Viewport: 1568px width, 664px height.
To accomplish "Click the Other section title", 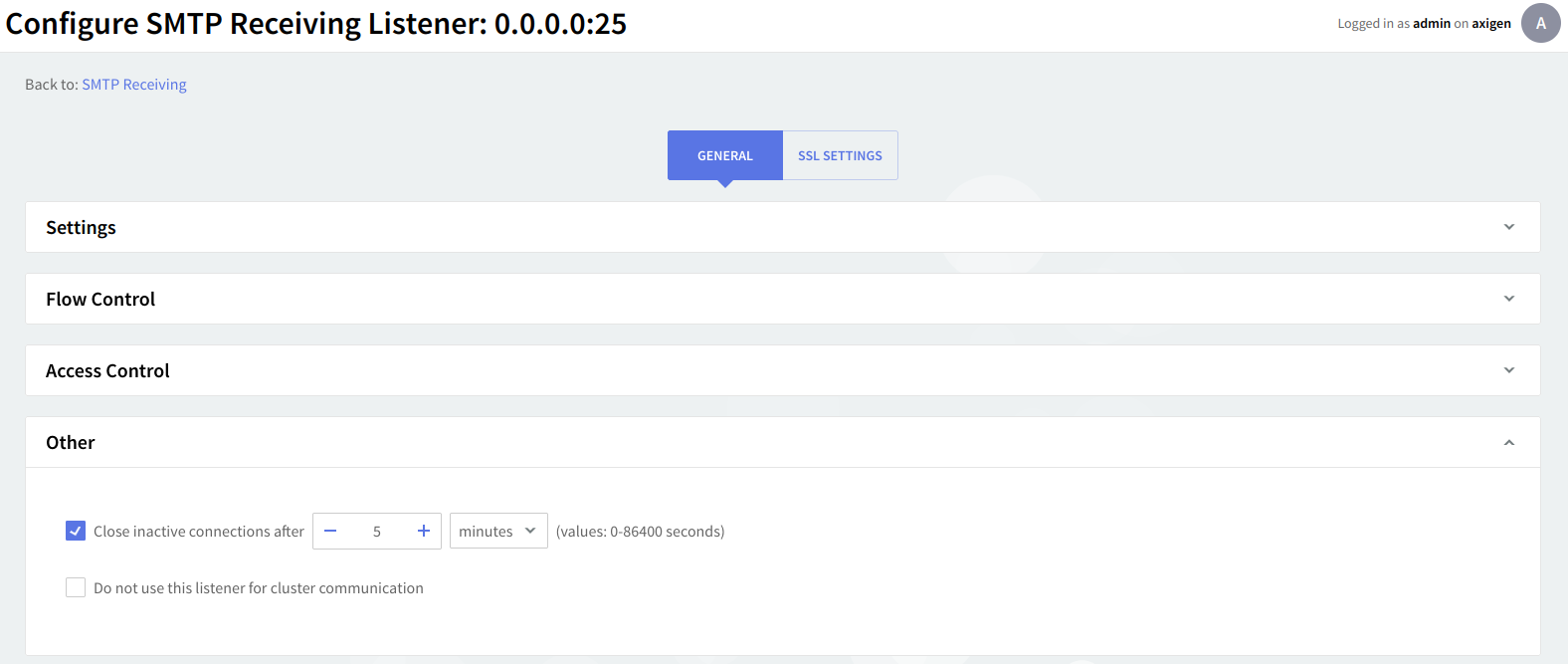I will pos(71,443).
